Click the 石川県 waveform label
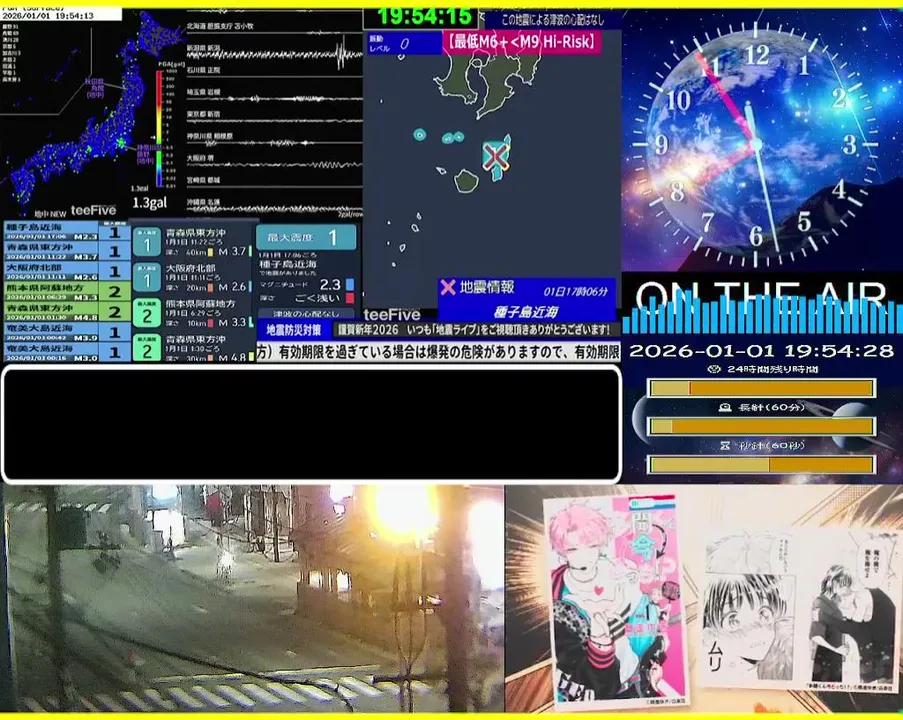Viewport: 903px width, 720px height. (x=203, y=70)
